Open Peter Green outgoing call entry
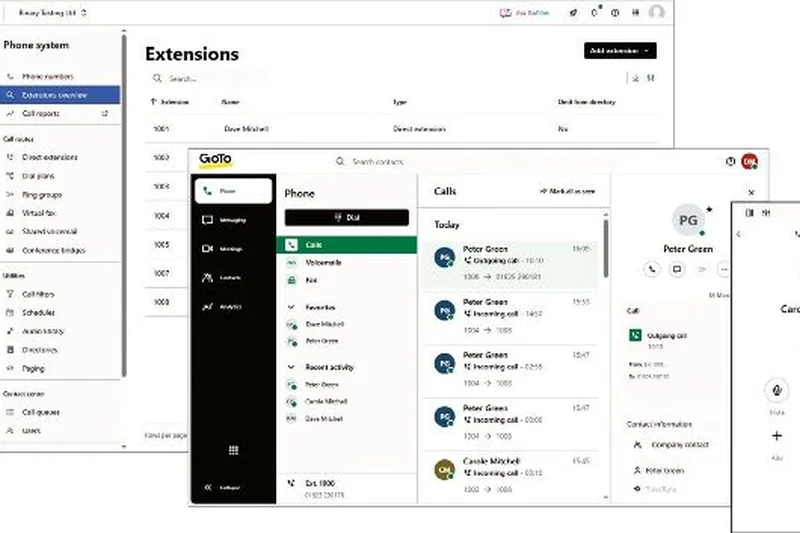800x533 pixels. tap(510, 263)
